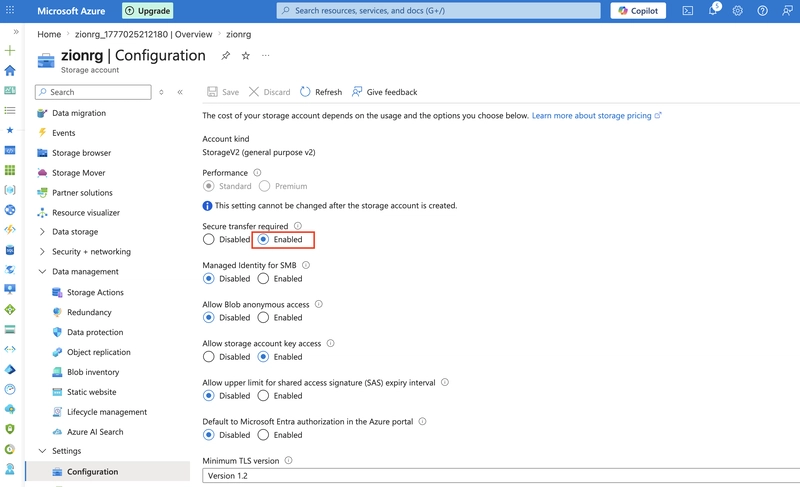Screen dimensions: 800x487
Task: Open zionrg_1777025212180 Overview breadcrumb
Action: tap(143, 34)
